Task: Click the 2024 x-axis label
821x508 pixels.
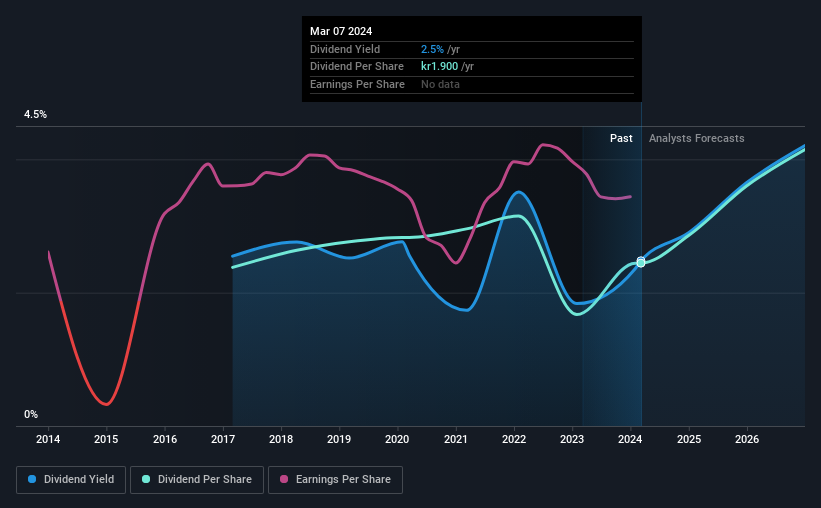Action: point(630,439)
